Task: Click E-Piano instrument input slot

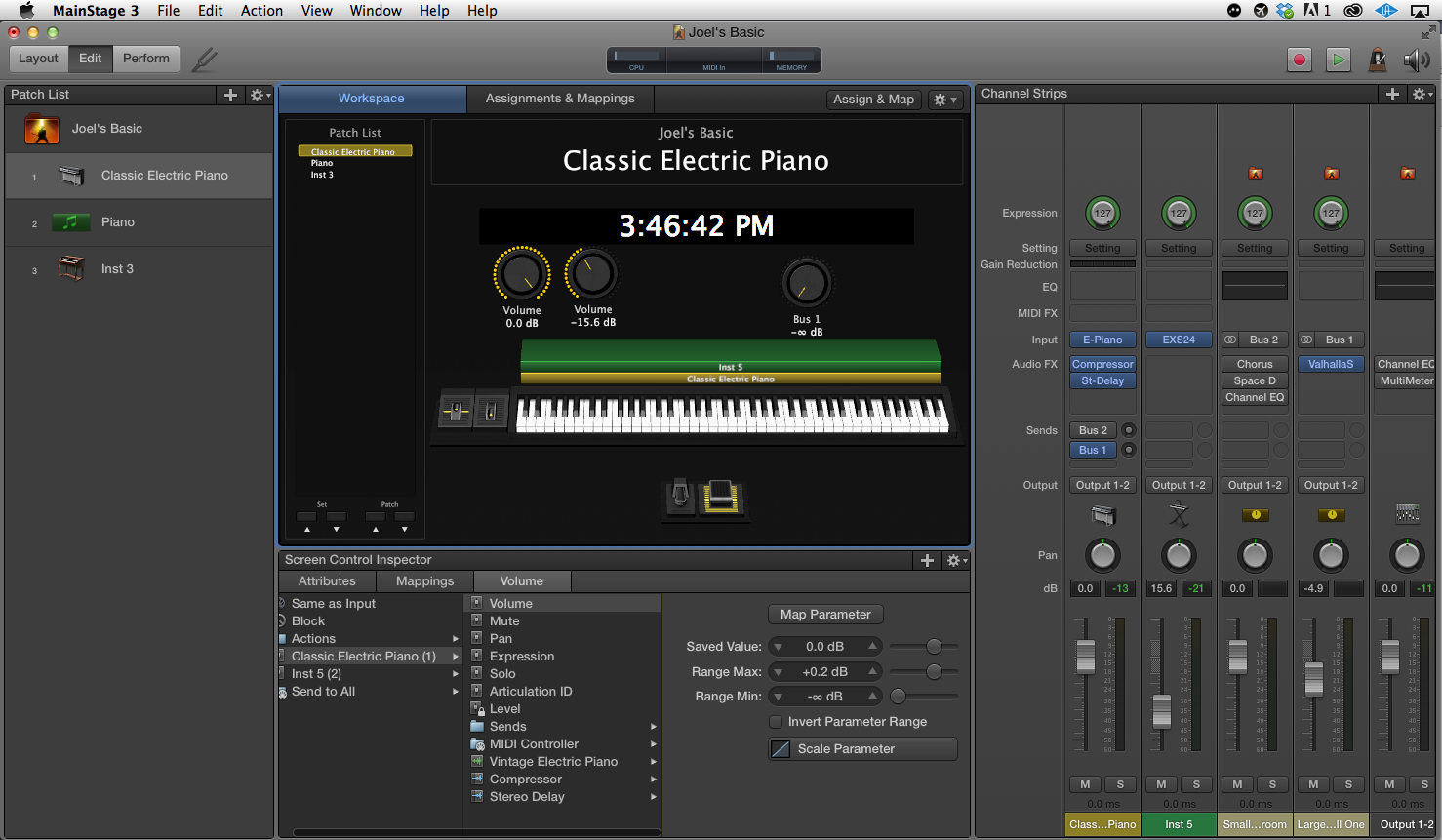Action: coord(1102,340)
